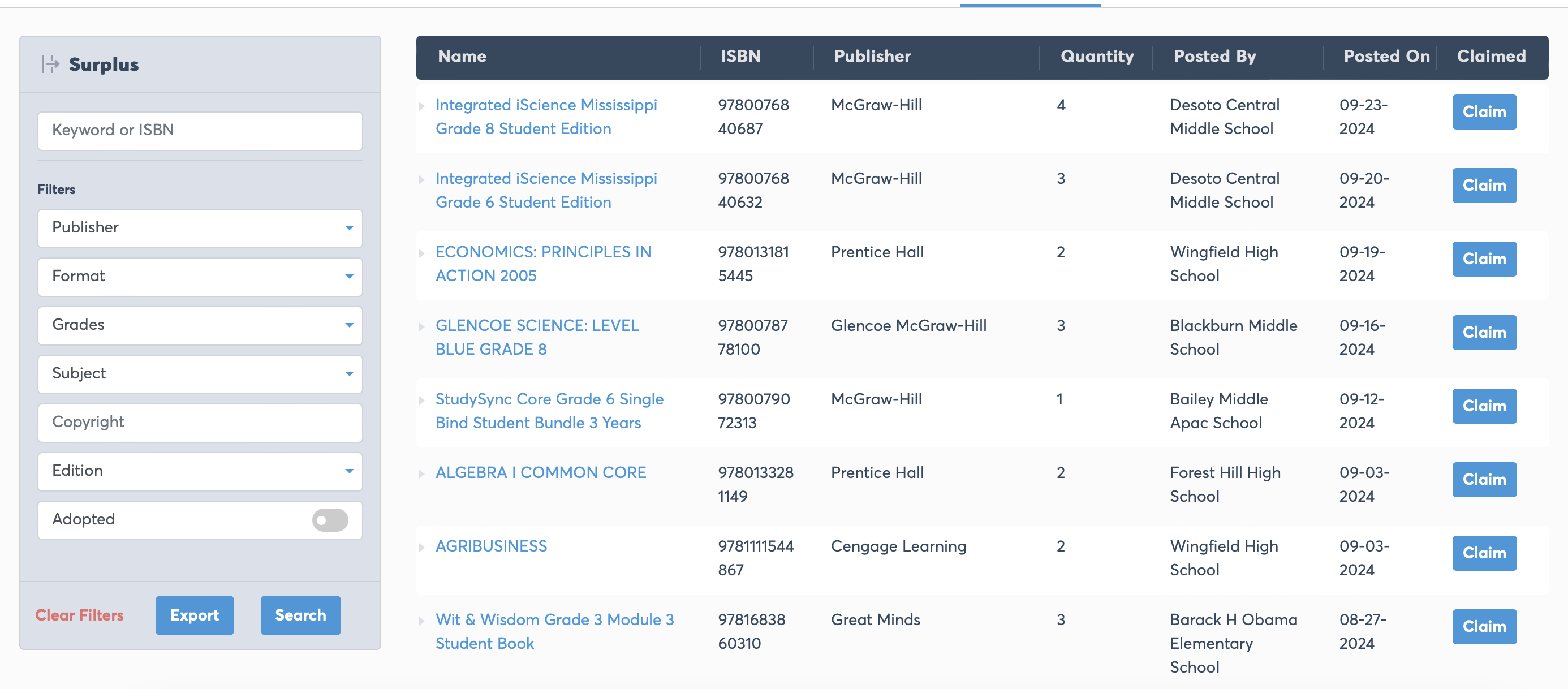Image resolution: width=1568 pixels, height=689 pixels.
Task: Clear all filters in Surplus panel
Action: 79,615
